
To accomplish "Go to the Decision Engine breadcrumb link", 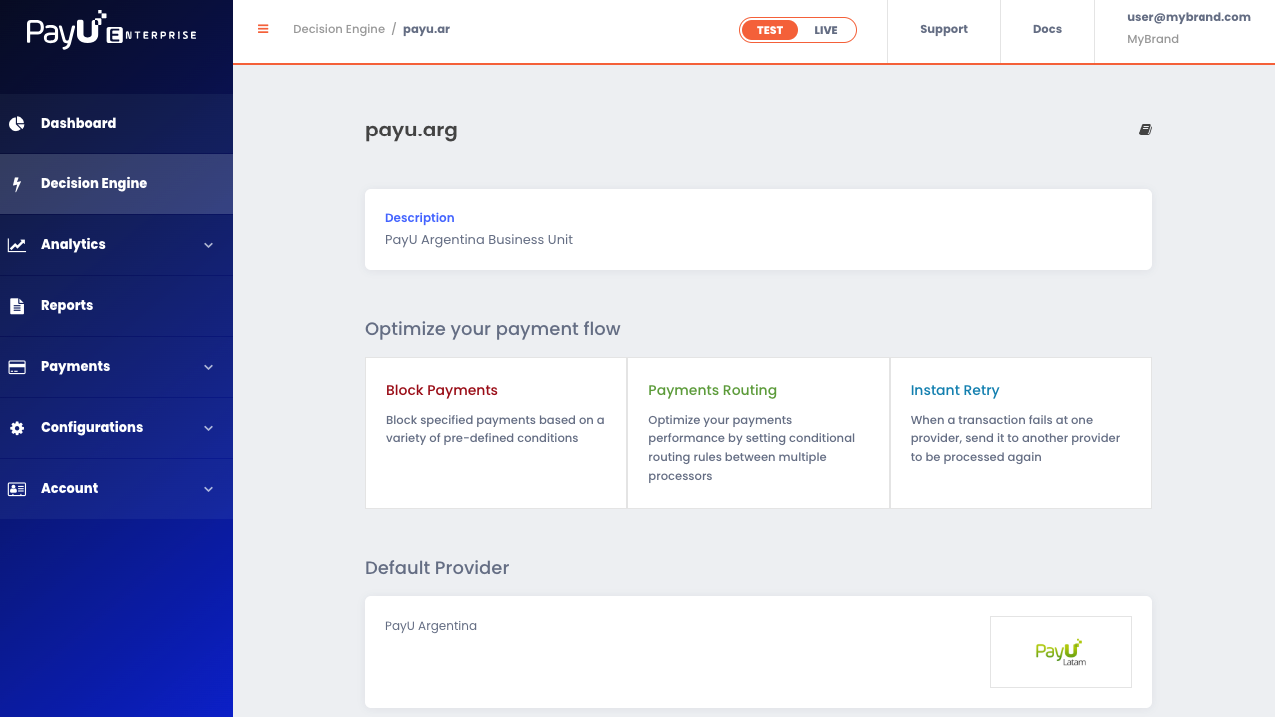I will coord(339,29).
